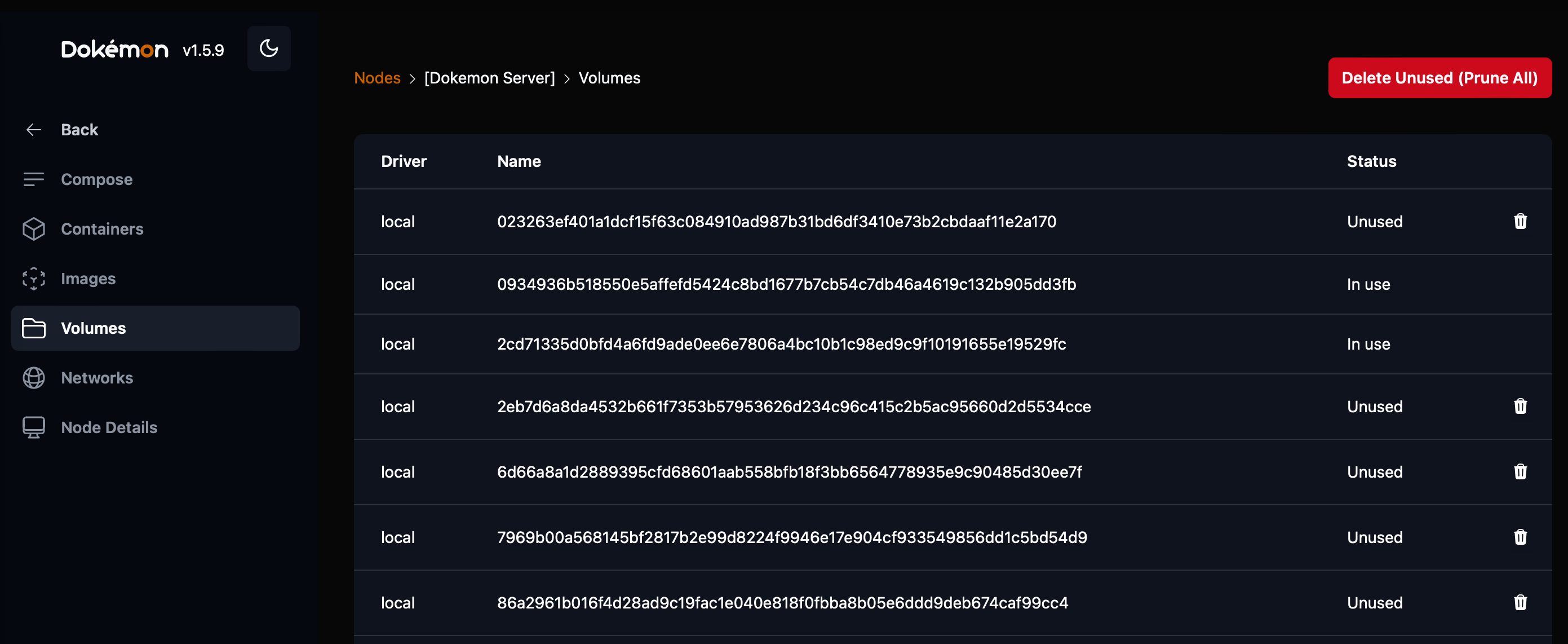The image size is (1568, 644).
Task: Select the Volumes sidebar item
Action: tap(155, 328)
